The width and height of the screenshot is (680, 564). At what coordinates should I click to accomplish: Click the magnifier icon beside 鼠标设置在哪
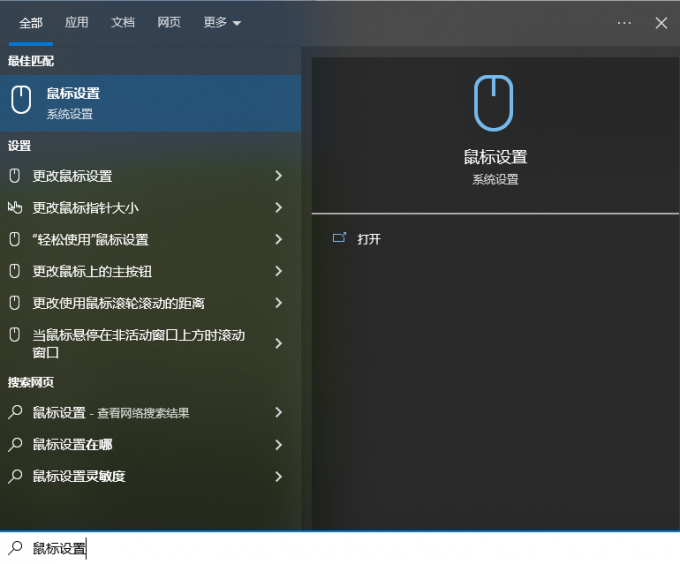[15, 444]
